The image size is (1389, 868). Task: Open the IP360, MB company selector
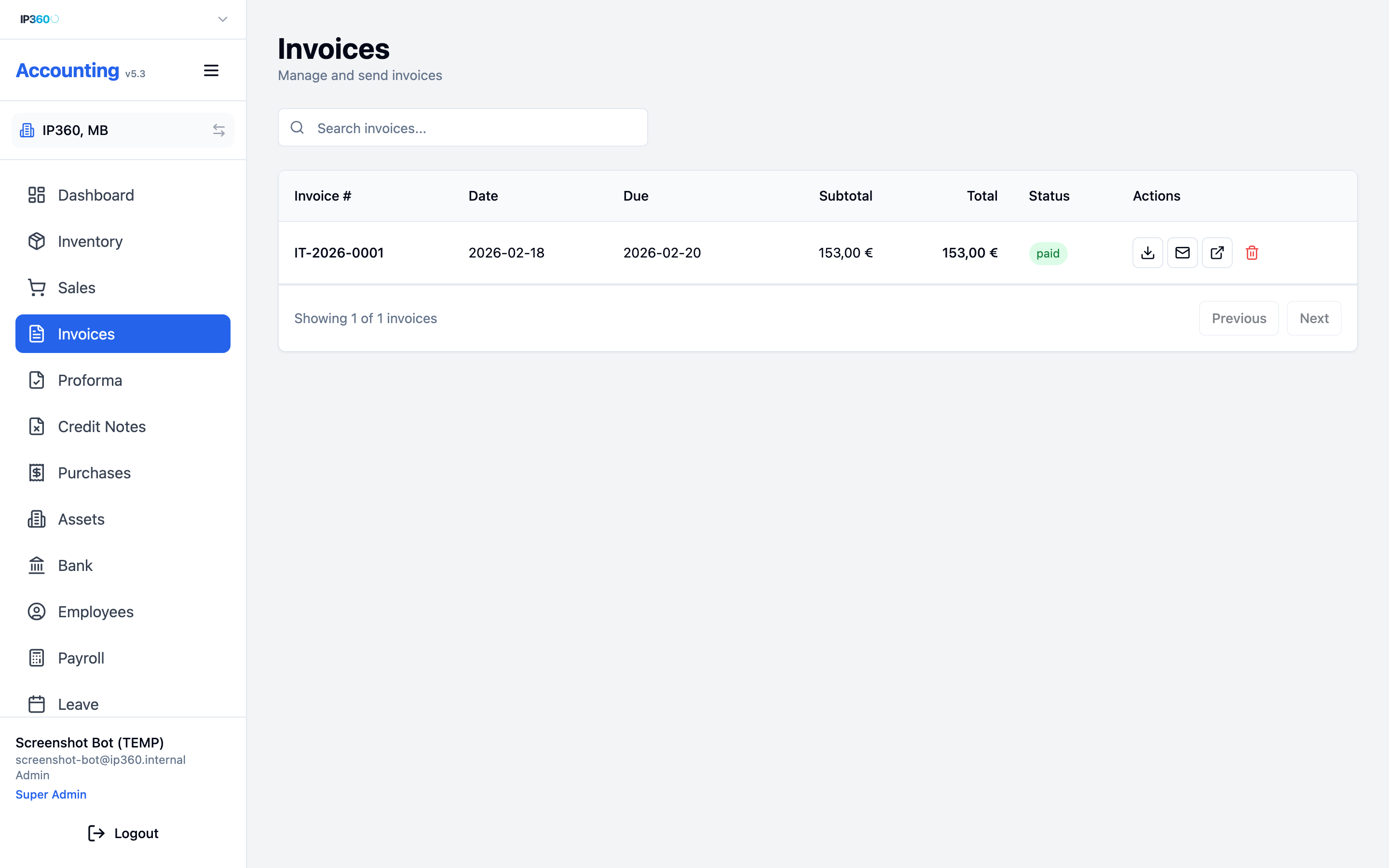(x=123, y=130)
